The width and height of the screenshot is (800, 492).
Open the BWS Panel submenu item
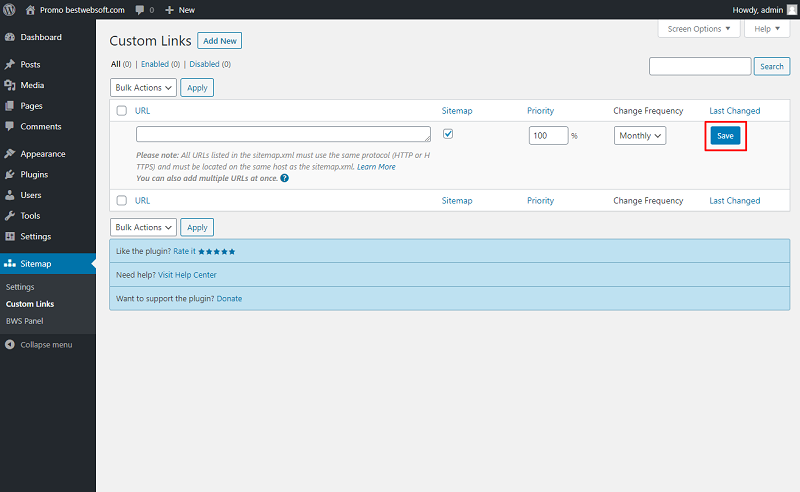pos(24,321)
